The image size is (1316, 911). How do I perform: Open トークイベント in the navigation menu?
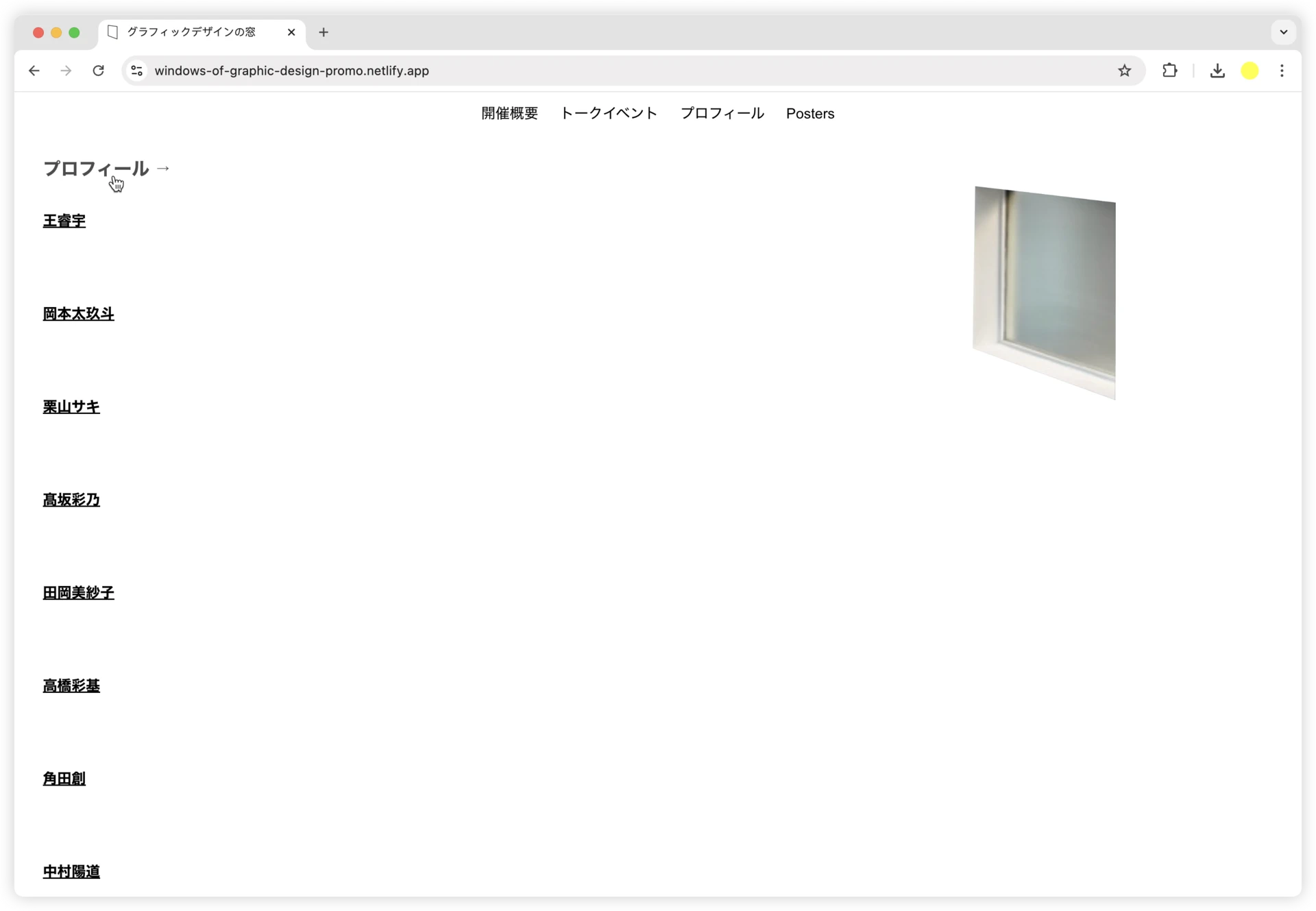point(609,113)
